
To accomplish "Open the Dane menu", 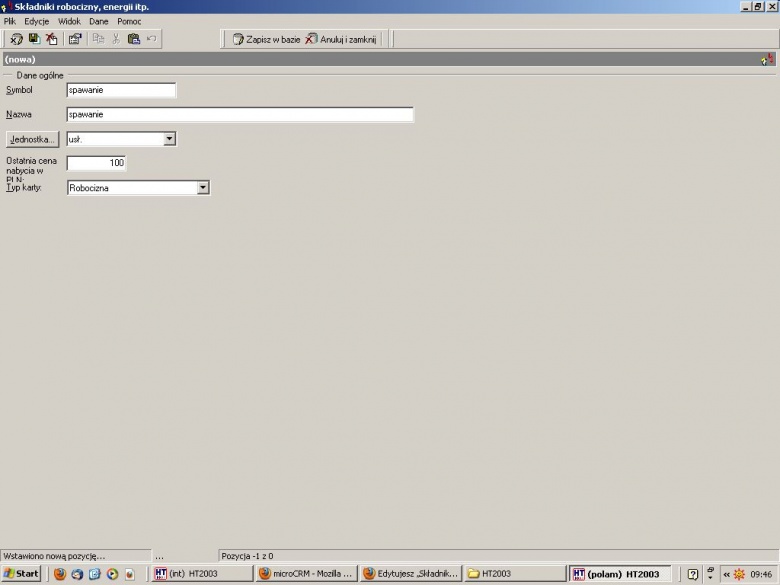I will pyautogui.click(x=98, y=21).
